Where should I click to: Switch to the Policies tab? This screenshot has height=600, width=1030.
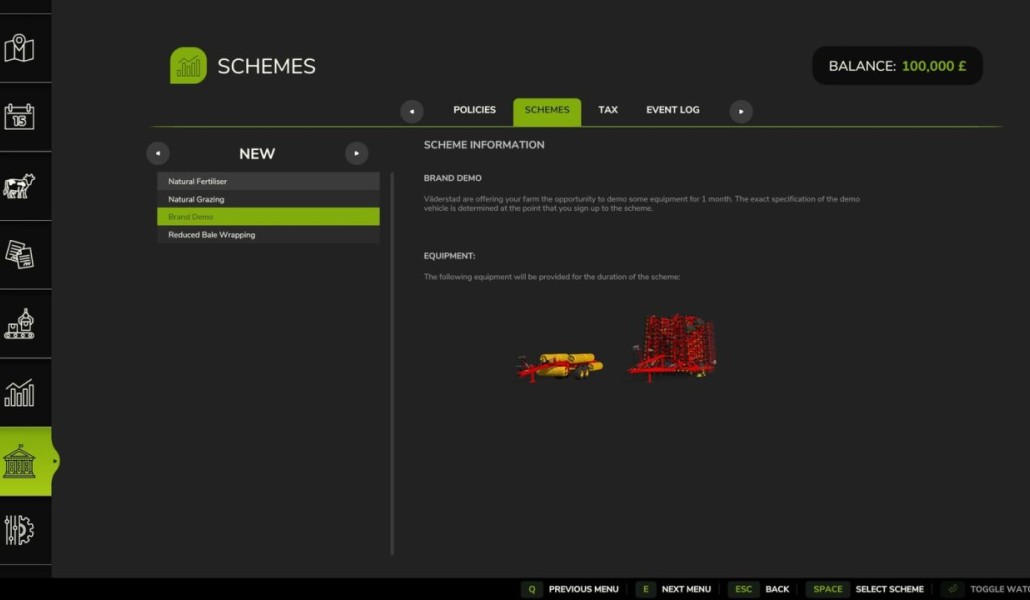coord(474,110)
